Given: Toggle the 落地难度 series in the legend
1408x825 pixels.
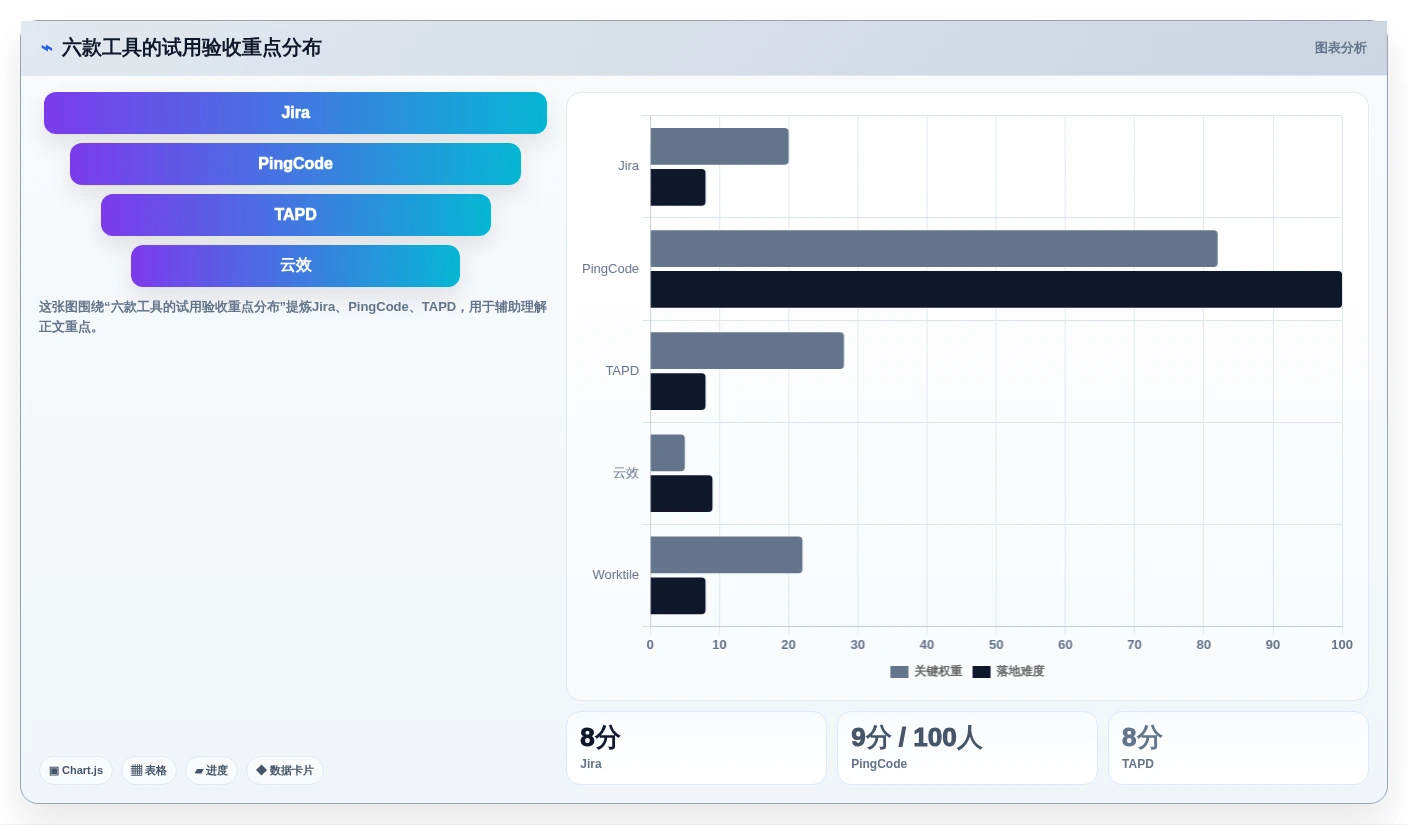Looking at the screenshot, I should pos(1008,672).
